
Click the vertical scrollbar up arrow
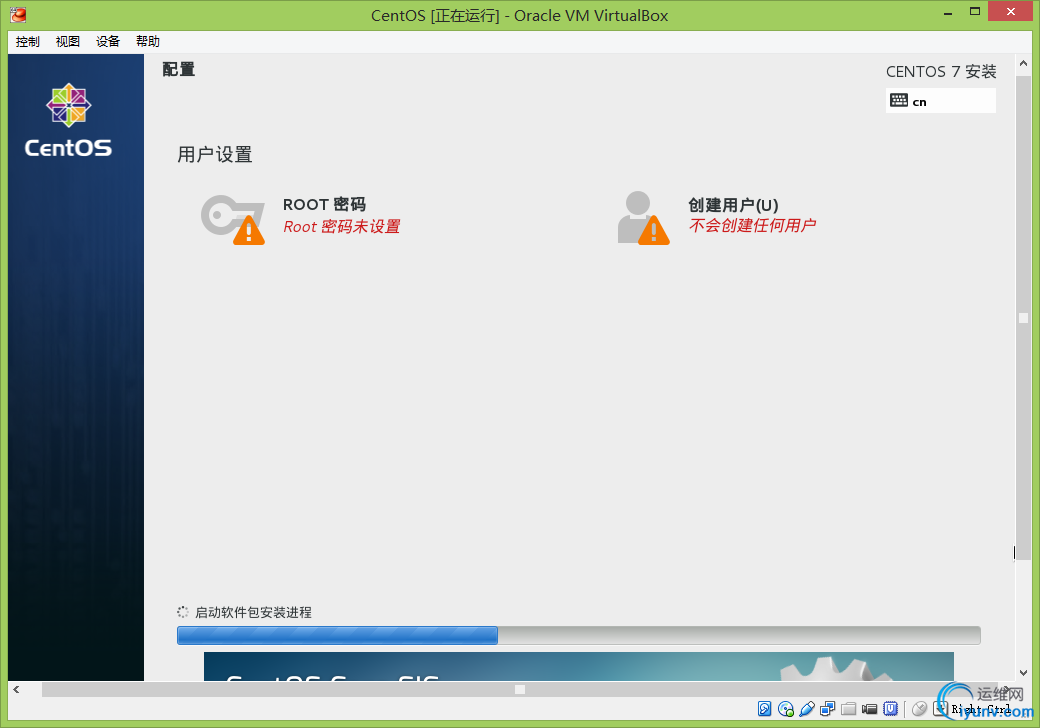click(1023, 64)
